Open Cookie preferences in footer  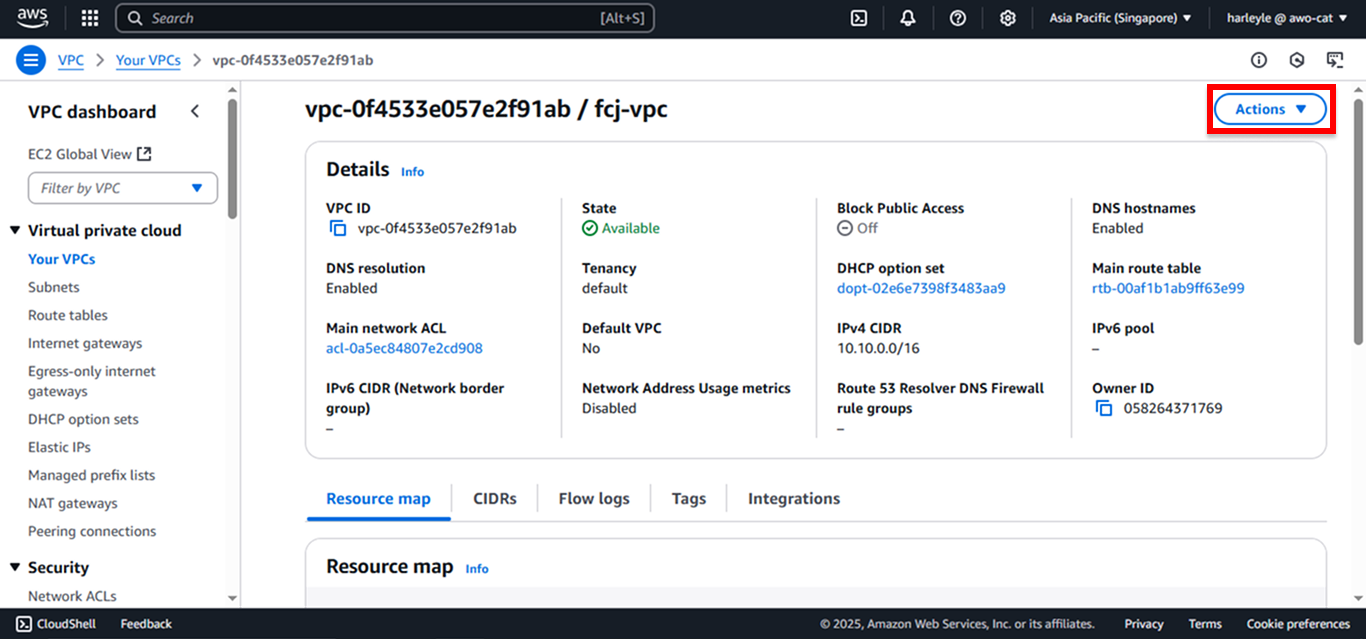(1298, 624)
